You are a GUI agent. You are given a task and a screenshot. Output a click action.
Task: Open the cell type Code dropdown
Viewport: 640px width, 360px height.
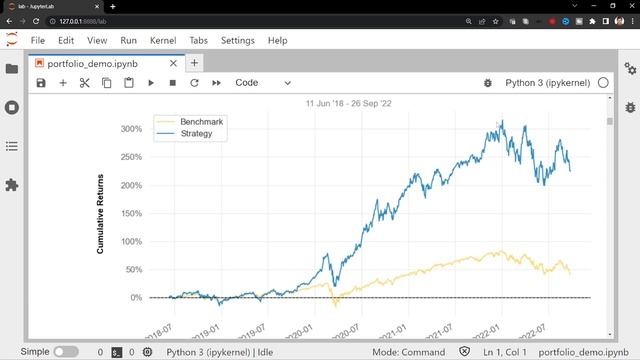click(263, 83)
